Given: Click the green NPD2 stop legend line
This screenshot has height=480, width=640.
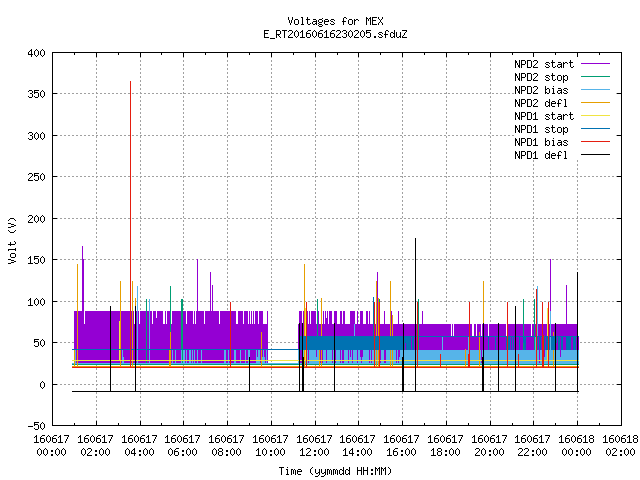Looking at the screenshot, I should [596, 77].
